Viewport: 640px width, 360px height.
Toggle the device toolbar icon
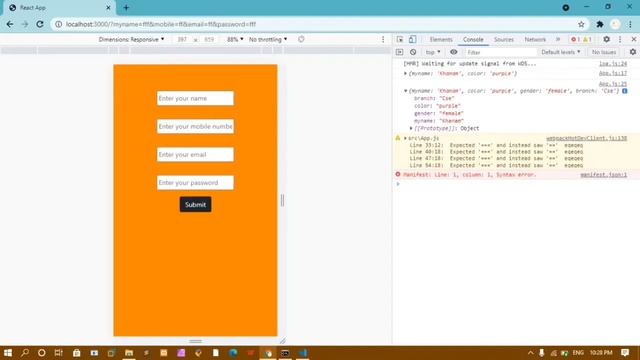point(412,40)
